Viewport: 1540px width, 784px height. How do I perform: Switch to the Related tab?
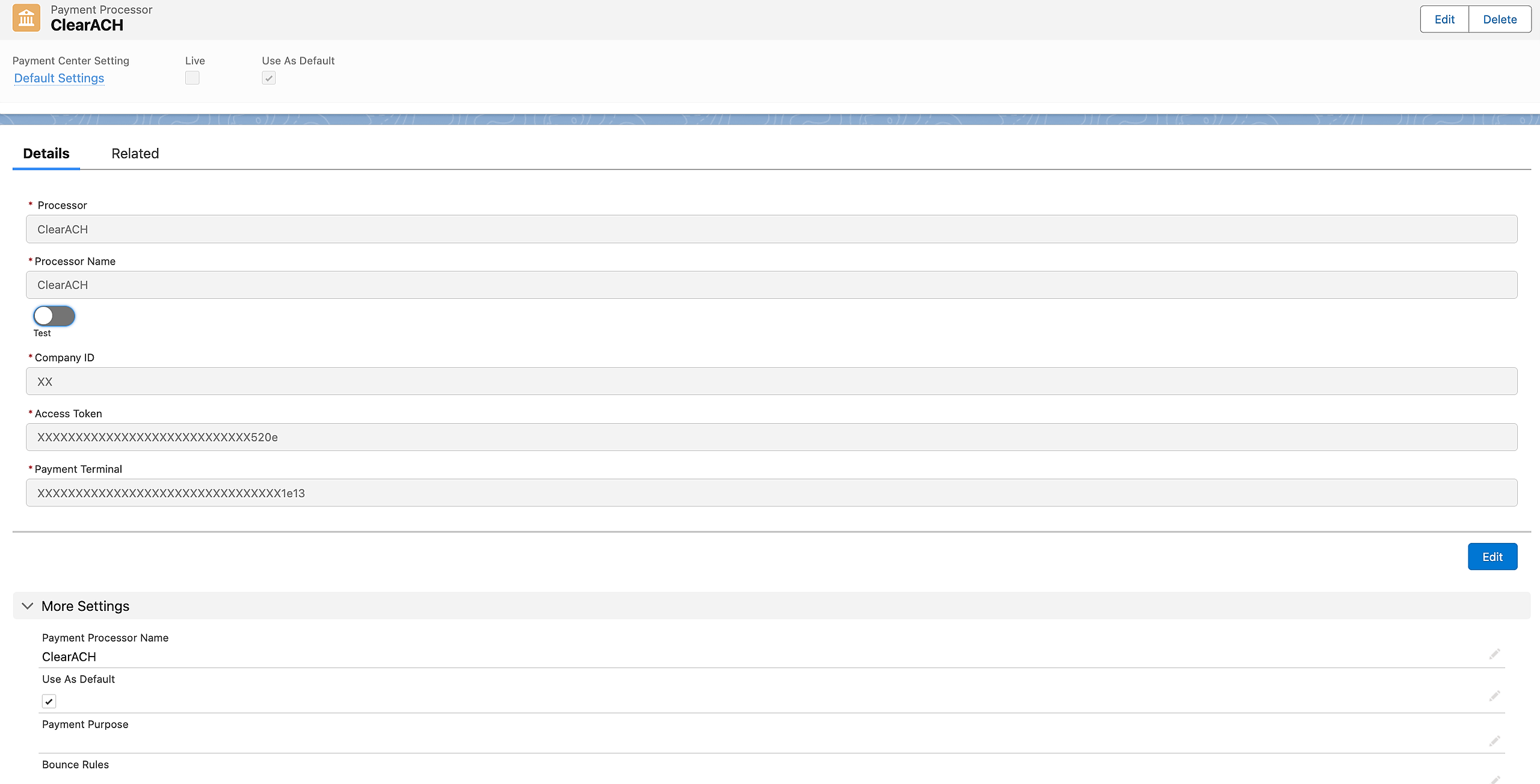(135, 153)
